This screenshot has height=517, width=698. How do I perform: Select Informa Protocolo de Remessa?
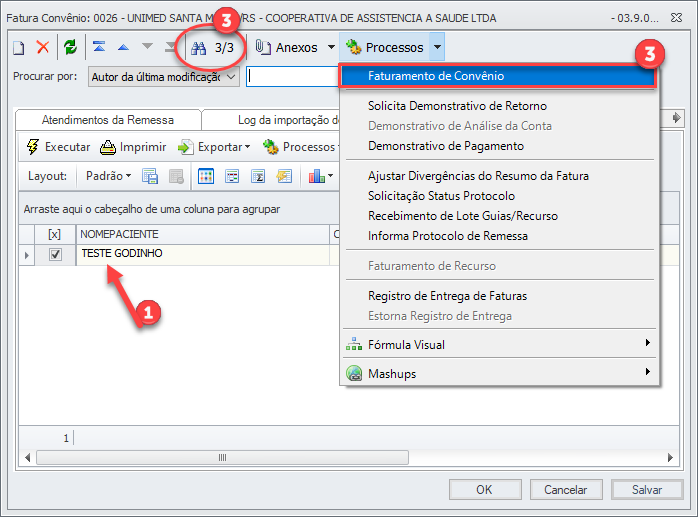pos(499,236)
